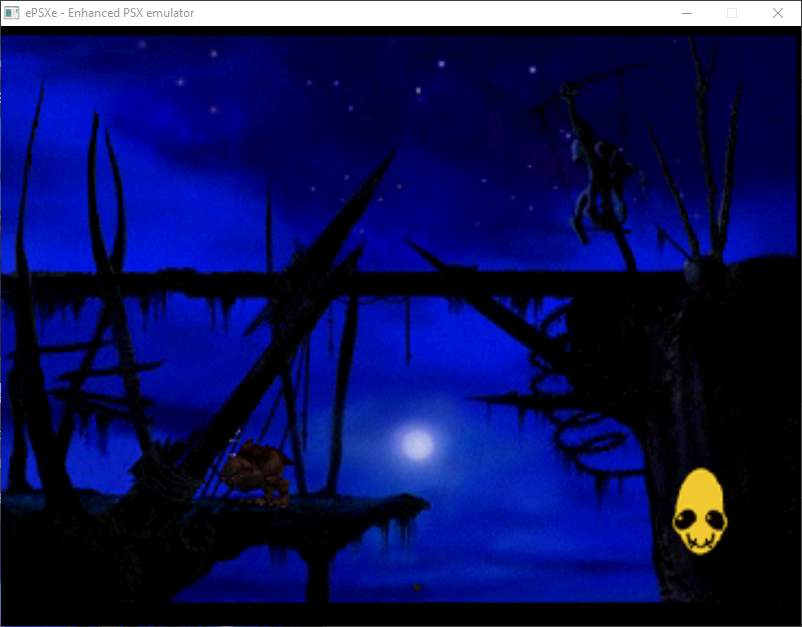The height and width of the screenshot is (627, 802).
Task: Close the ePSXe emulator window
Action: [777, 13]
